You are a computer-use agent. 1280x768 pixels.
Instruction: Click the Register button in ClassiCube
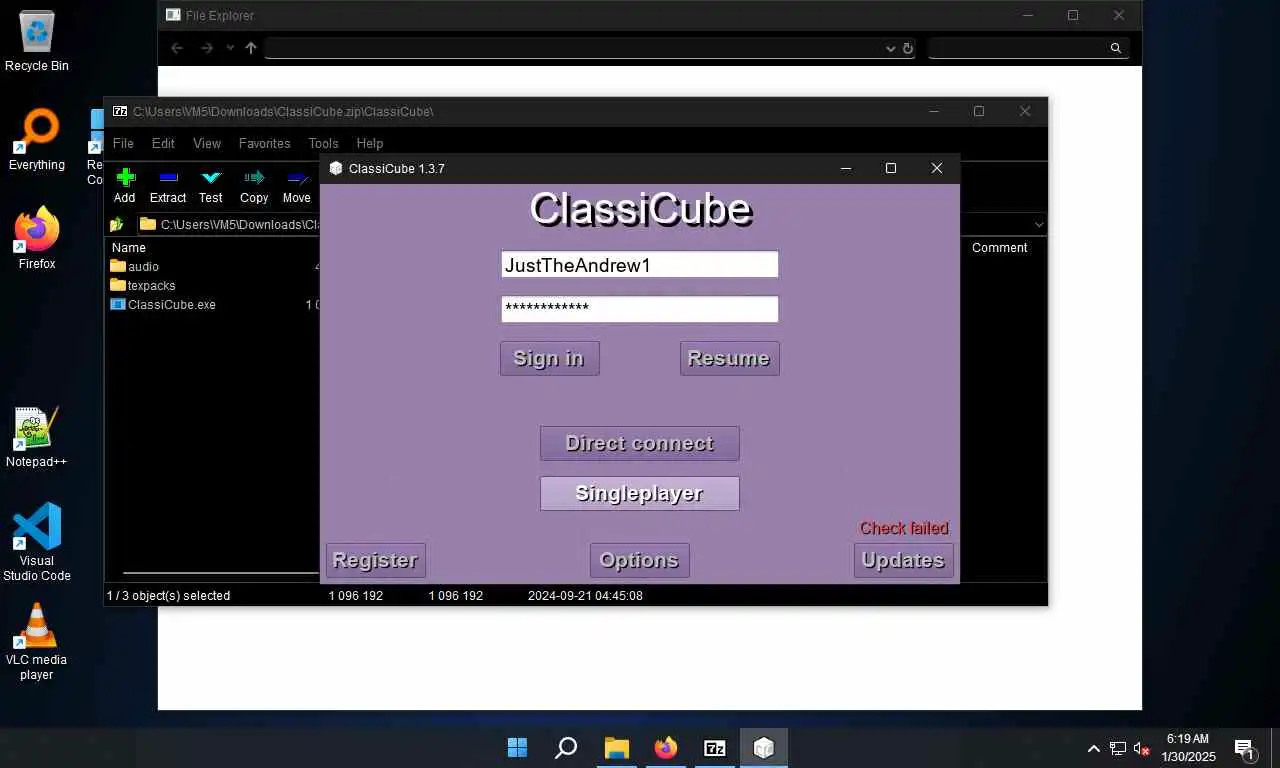(x=375, y=560)
